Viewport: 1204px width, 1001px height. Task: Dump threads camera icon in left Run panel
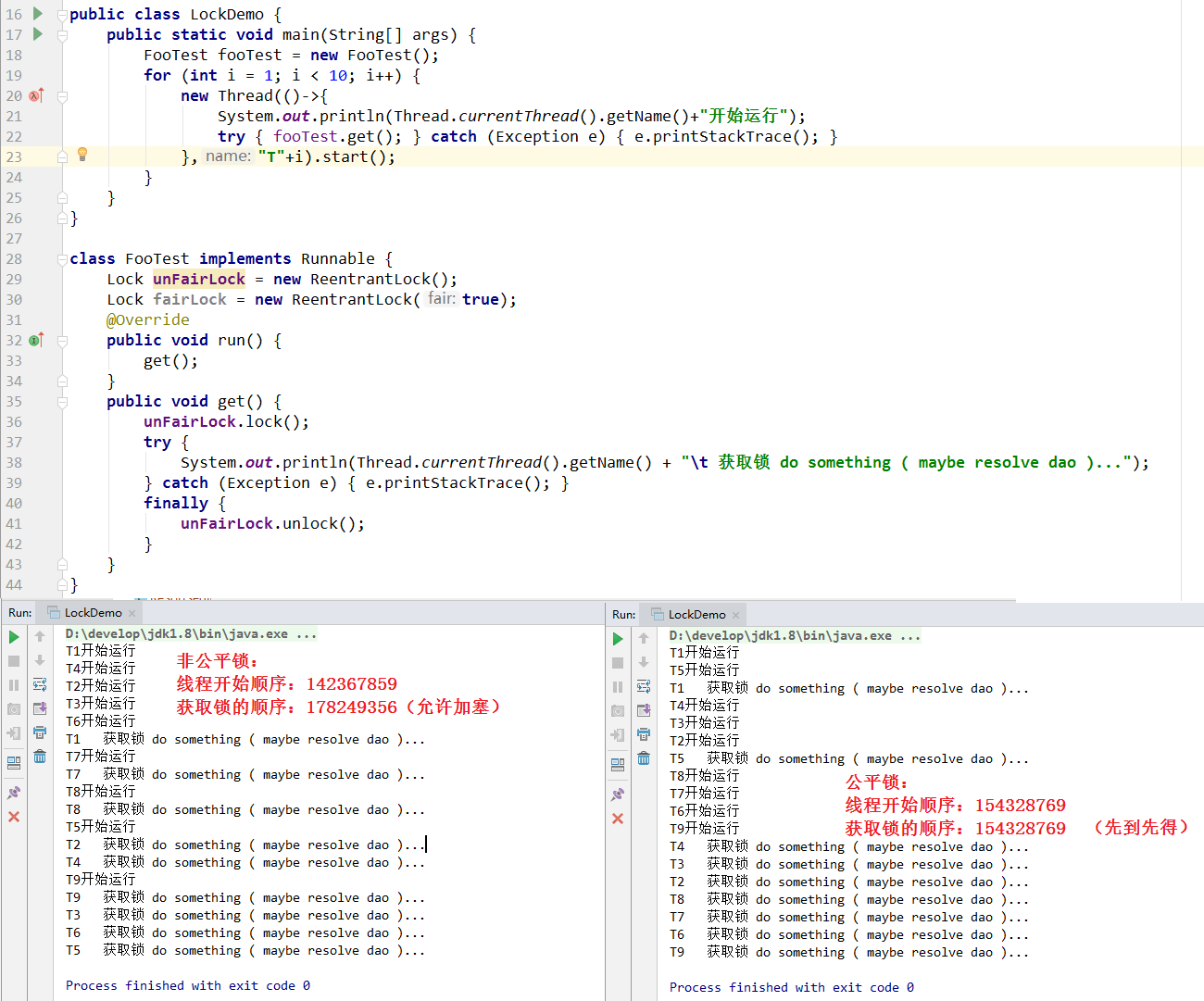click(x=14, y=709)
